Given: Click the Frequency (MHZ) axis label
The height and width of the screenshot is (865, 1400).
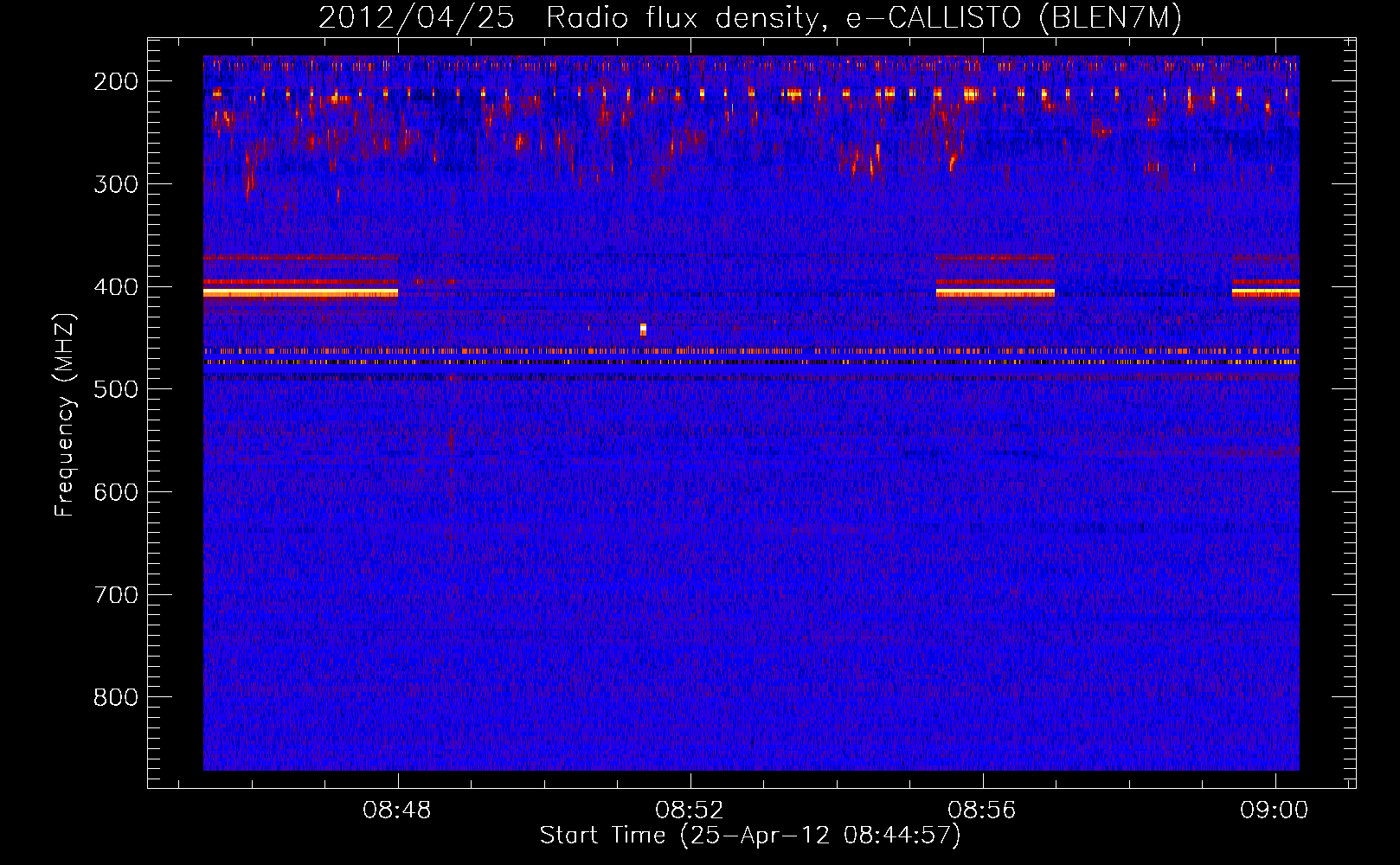Looking at the screenshot, I should [65, 415].
